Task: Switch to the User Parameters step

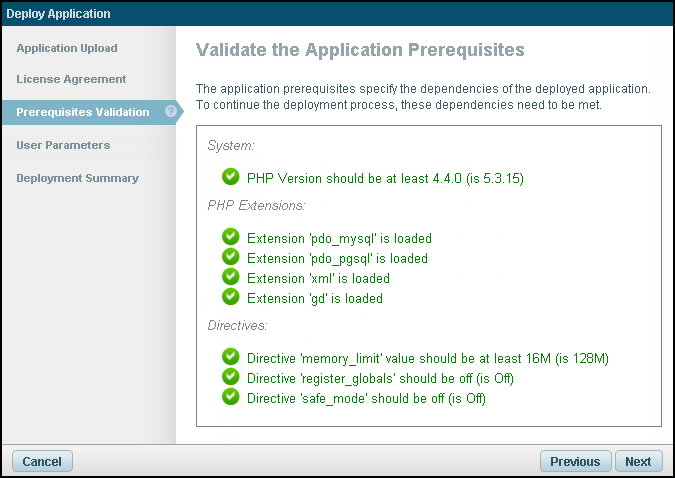Action: pyautogui.click(x=63, y=145)
